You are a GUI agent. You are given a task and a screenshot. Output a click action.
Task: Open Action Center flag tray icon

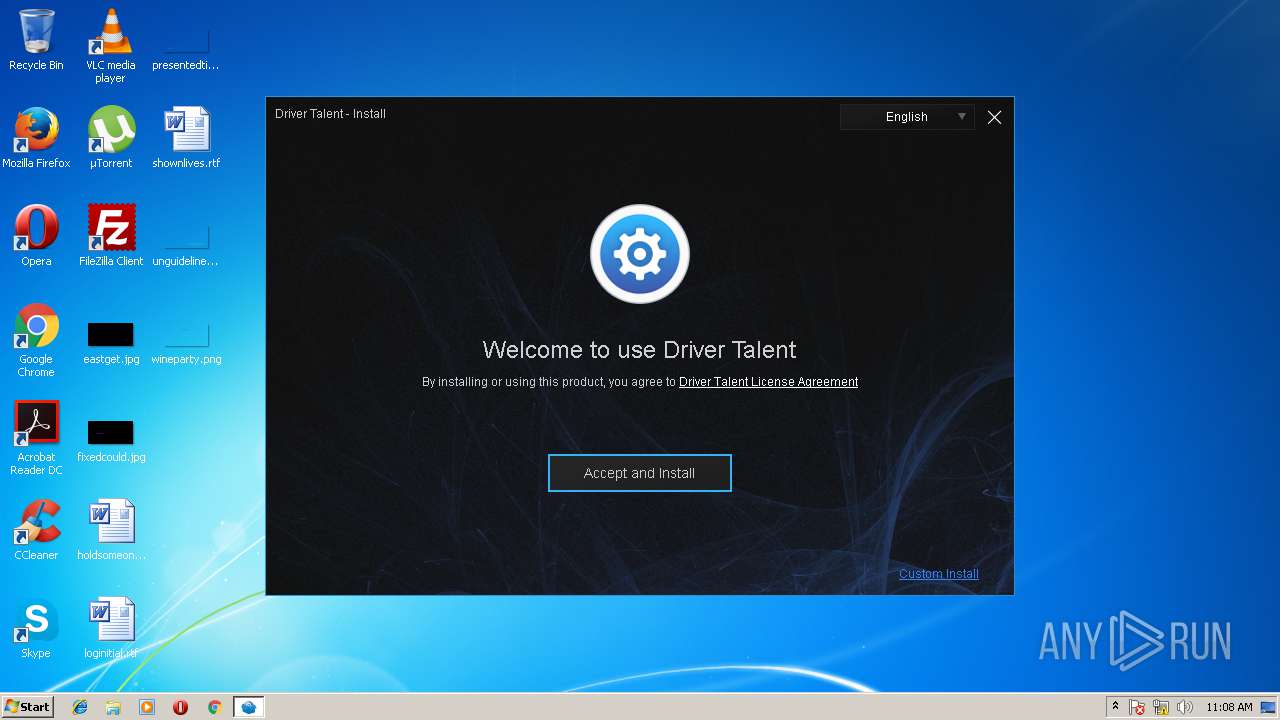click(1138, 707)
